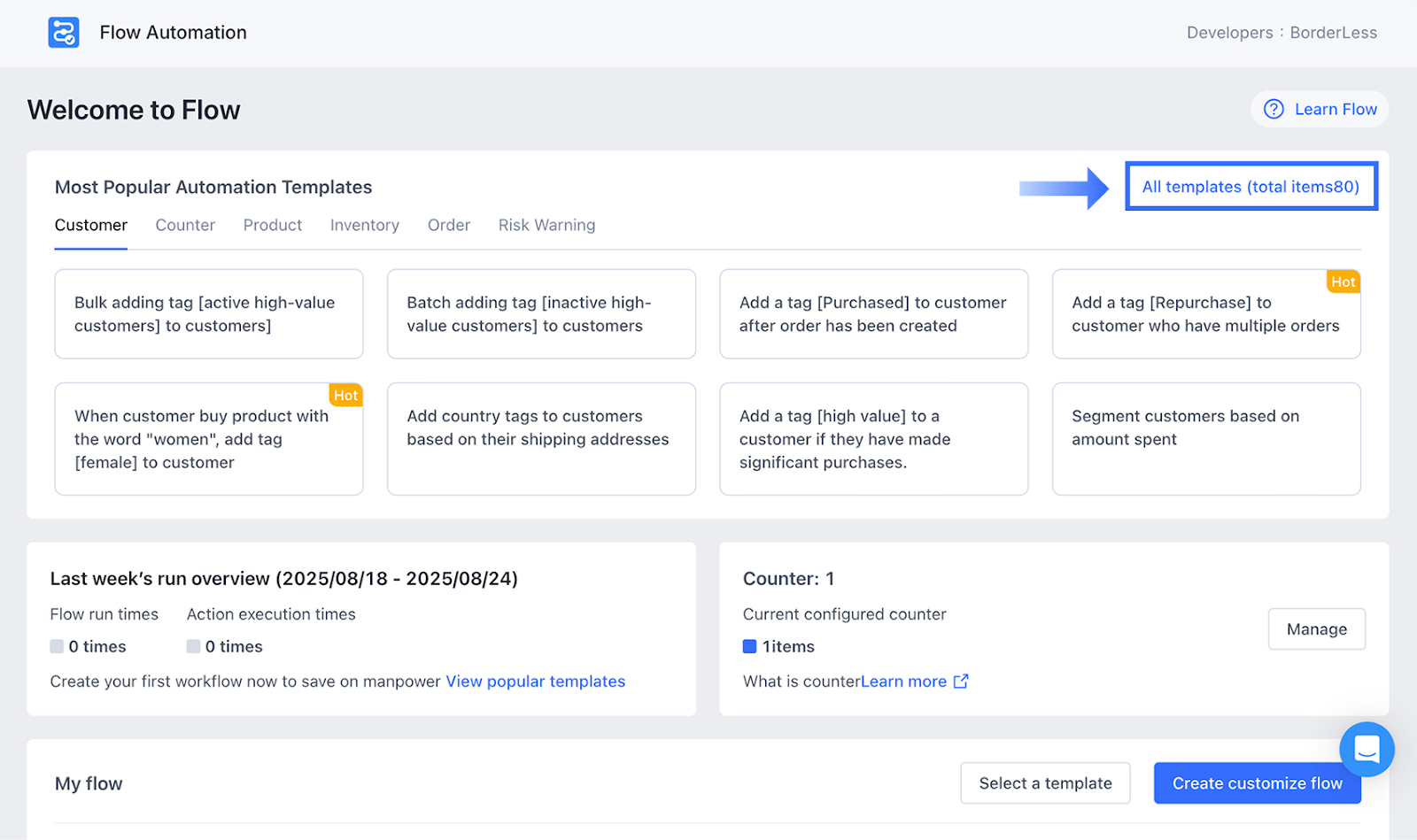Open the Product templates tab
The height and width of the screenshot is (840, 1417).
[273, 226]
